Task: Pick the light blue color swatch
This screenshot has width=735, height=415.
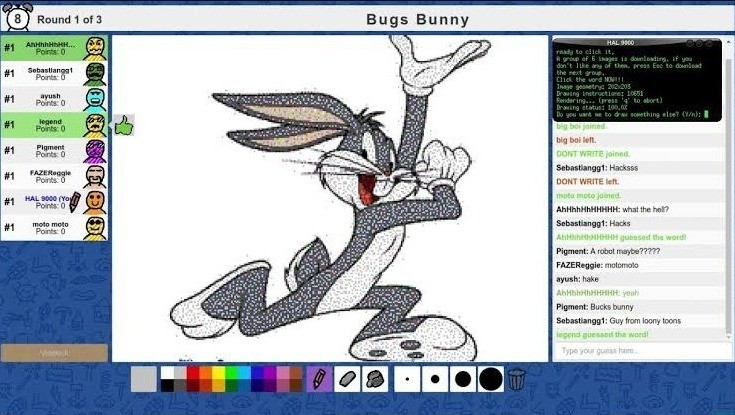Action: pos(244,373)
